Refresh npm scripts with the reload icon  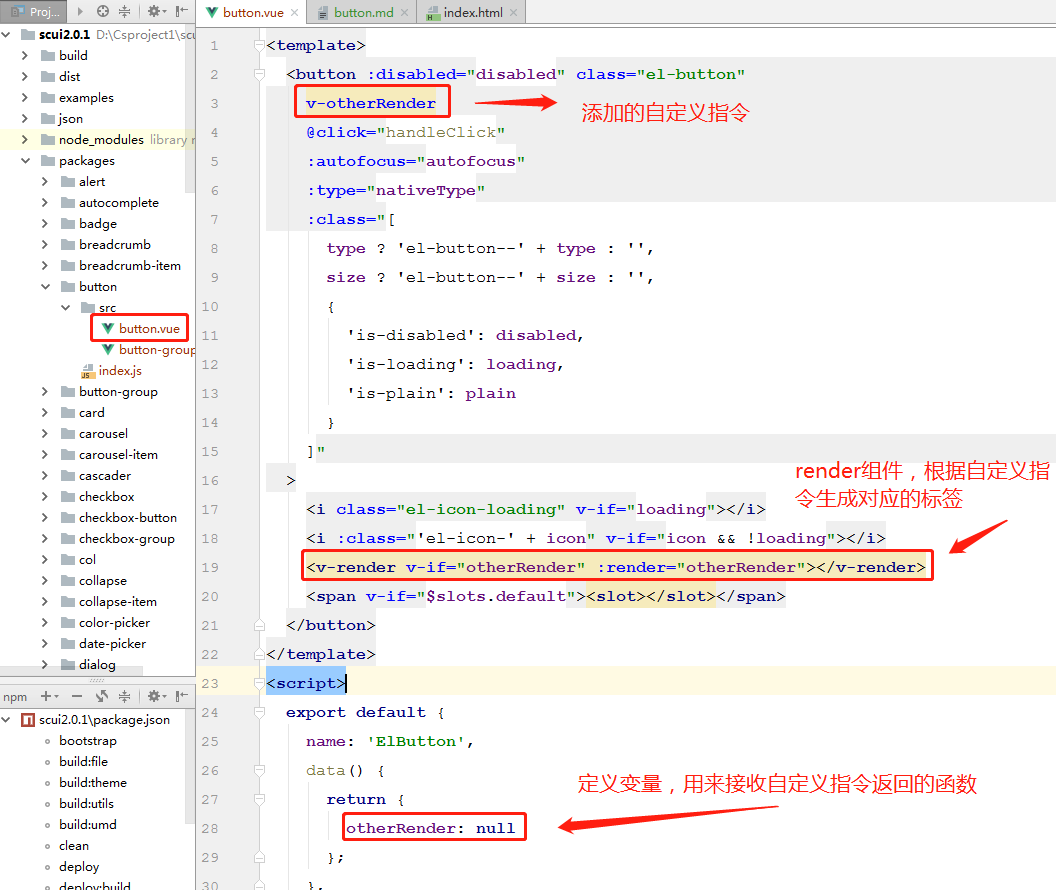[x=102, y=696]
